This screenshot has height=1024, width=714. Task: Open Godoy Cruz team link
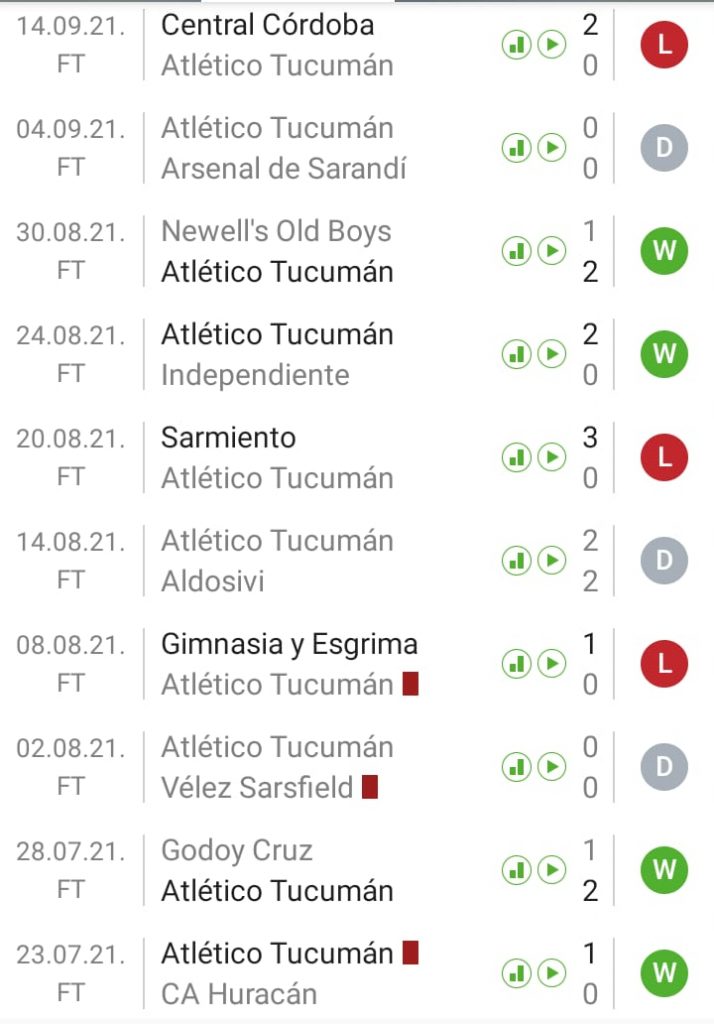(237, 850)
